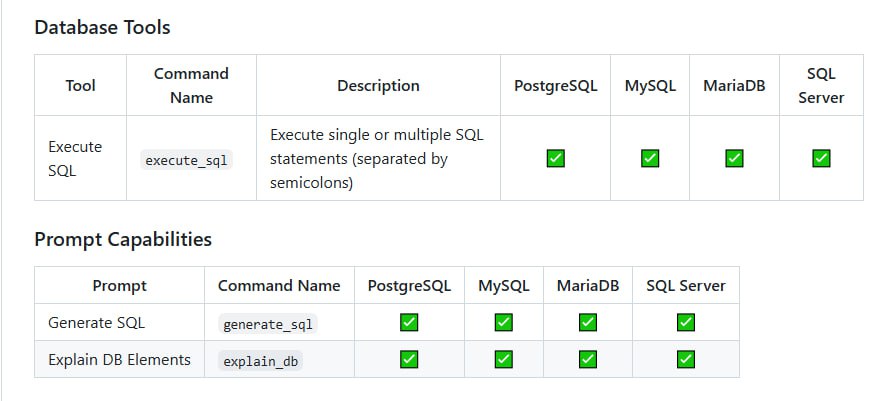Screen dimensions: 892x401
Task: Click the PostgreSQL checkmark for Execute SQL
Action: [x=555, y=158]
